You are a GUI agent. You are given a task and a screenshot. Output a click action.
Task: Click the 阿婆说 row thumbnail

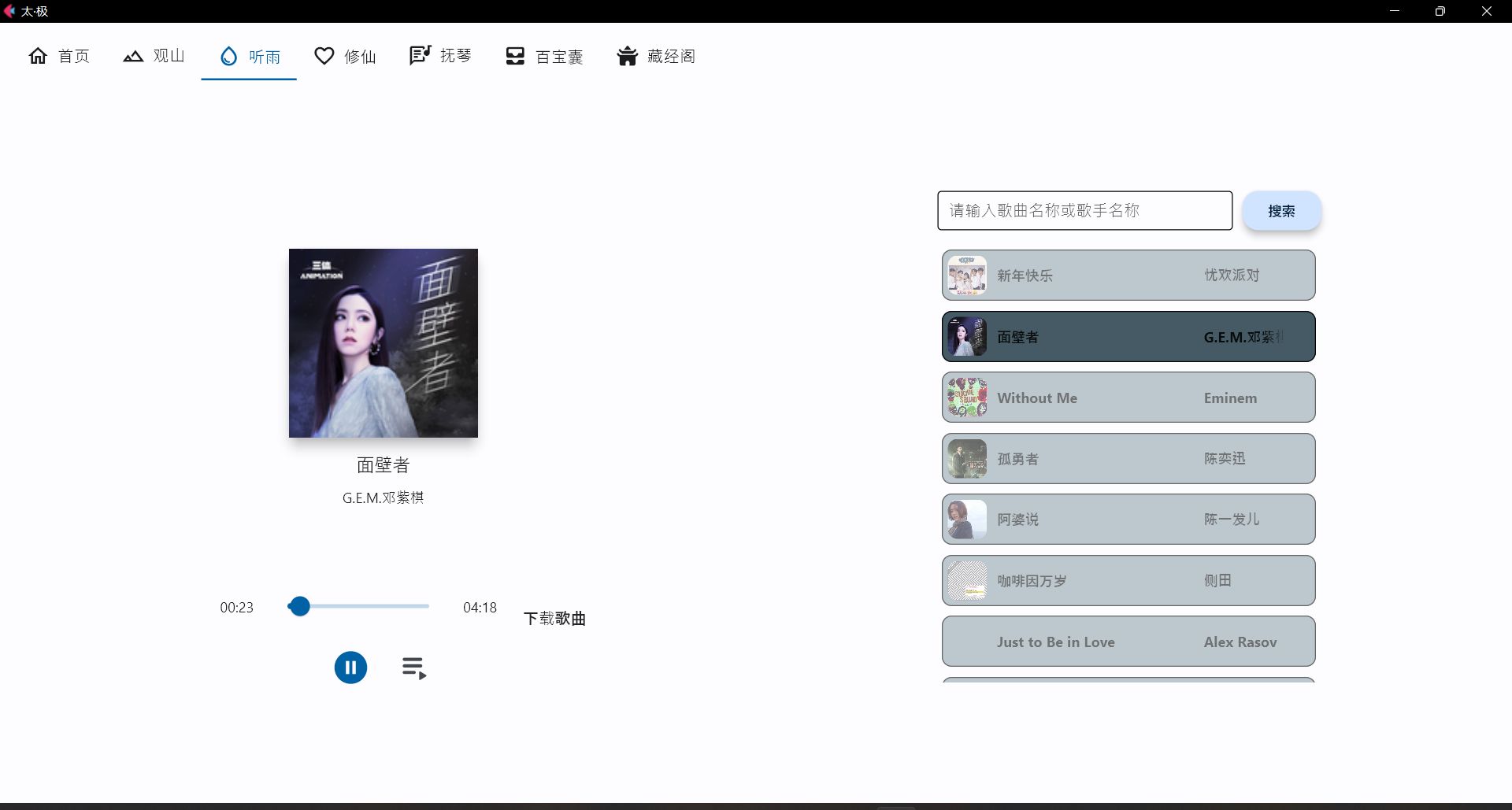(x=967, y=520)
